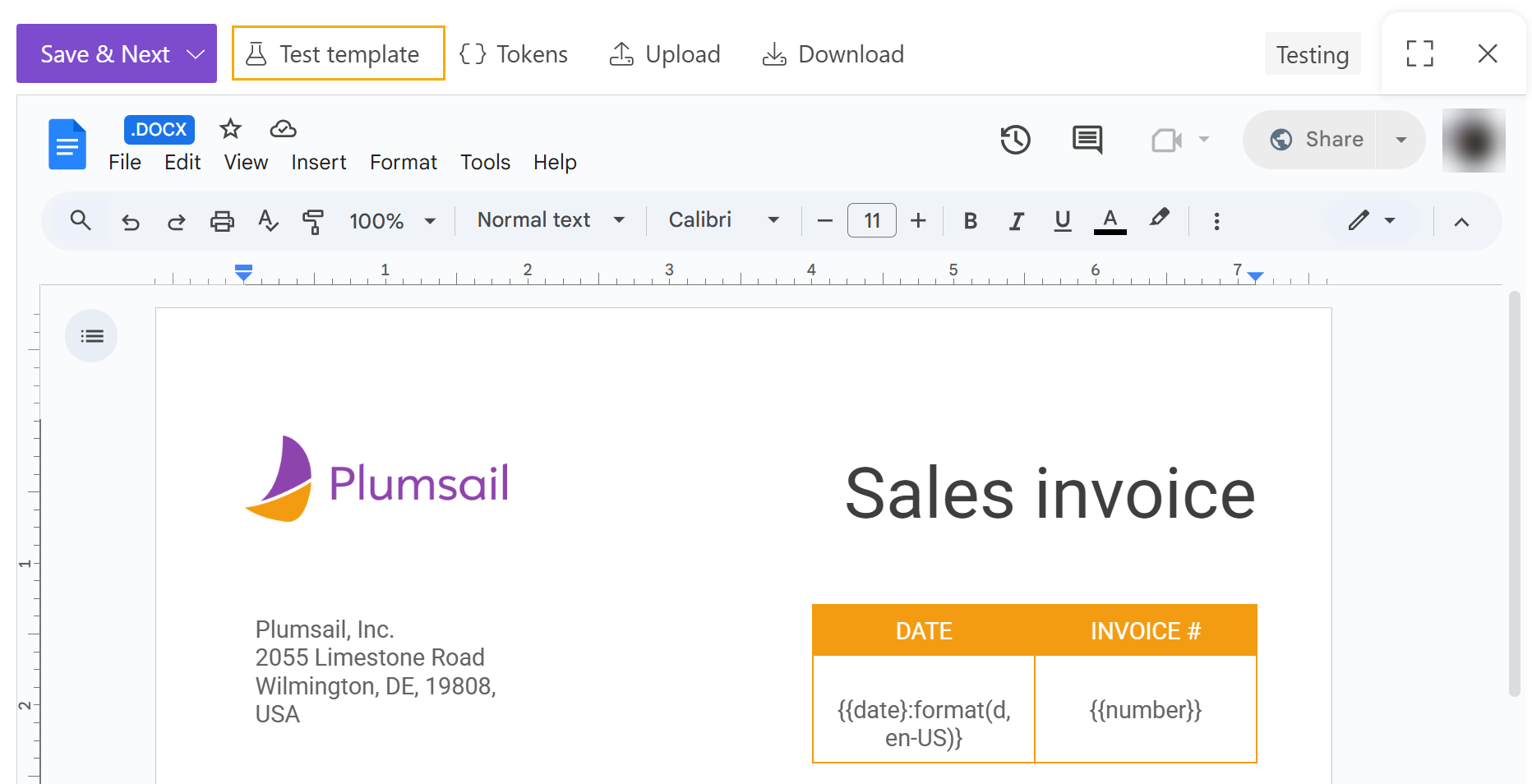Open the Format menu
Viewport: 1532px width, 784px height.
coord(404,162)
